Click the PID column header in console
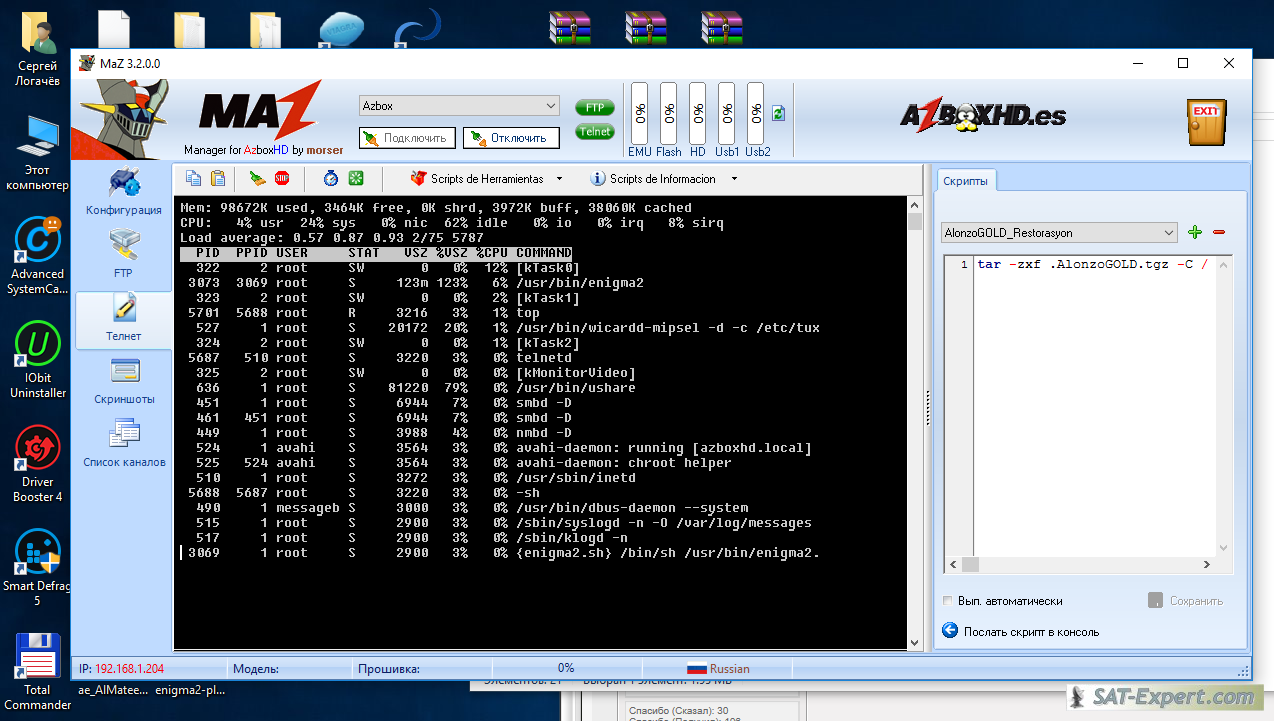 click(208, 253)
